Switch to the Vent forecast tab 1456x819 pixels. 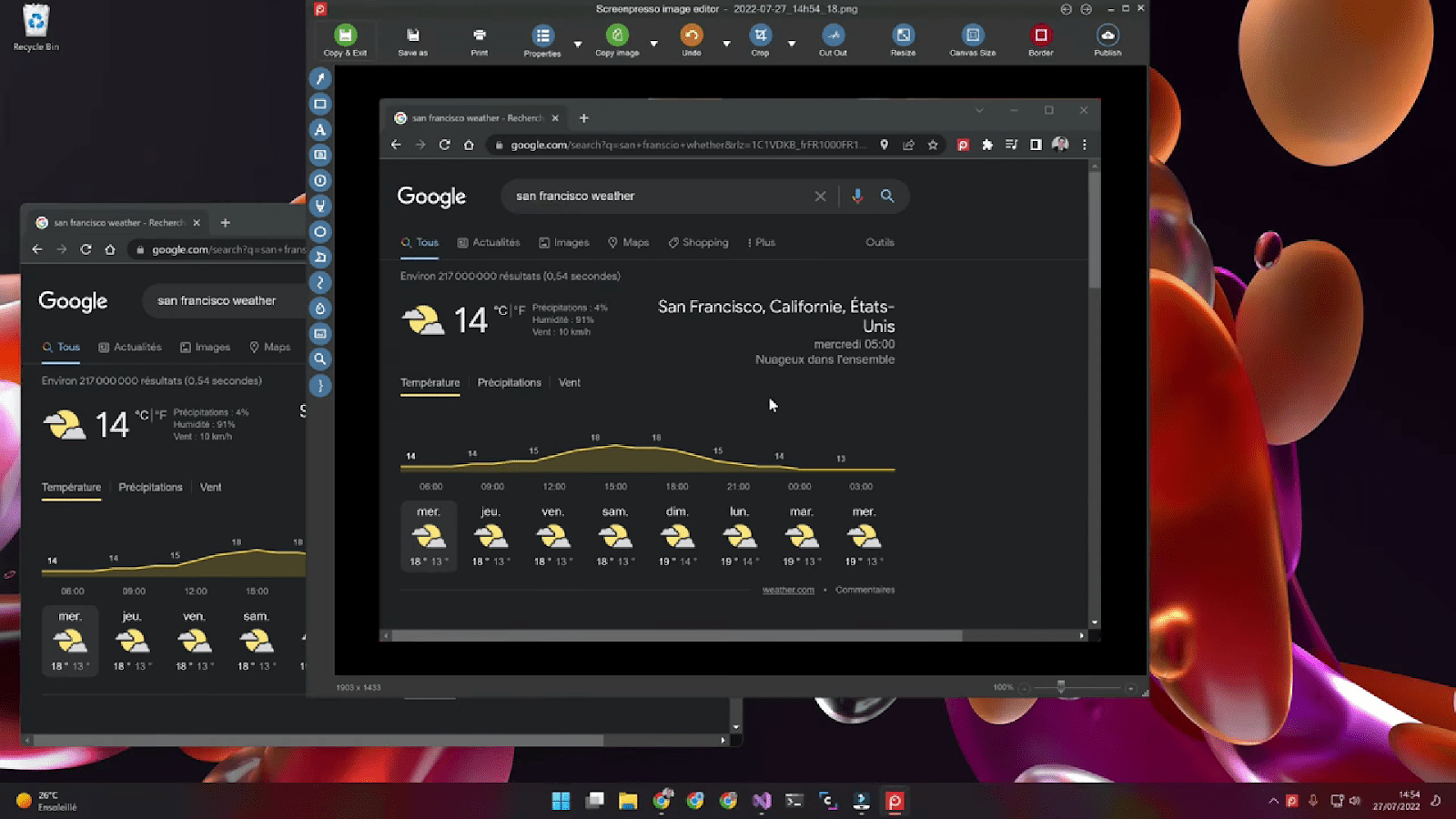(x=570, y=382)
